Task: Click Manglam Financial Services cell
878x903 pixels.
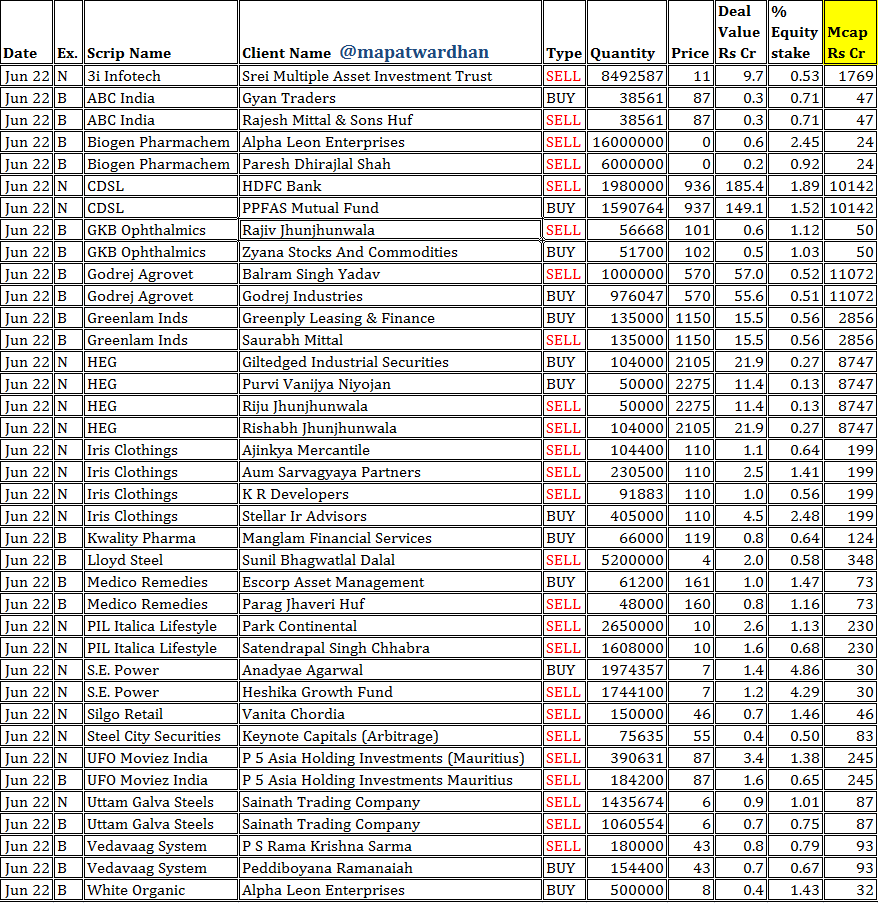Action: (390, 538)
